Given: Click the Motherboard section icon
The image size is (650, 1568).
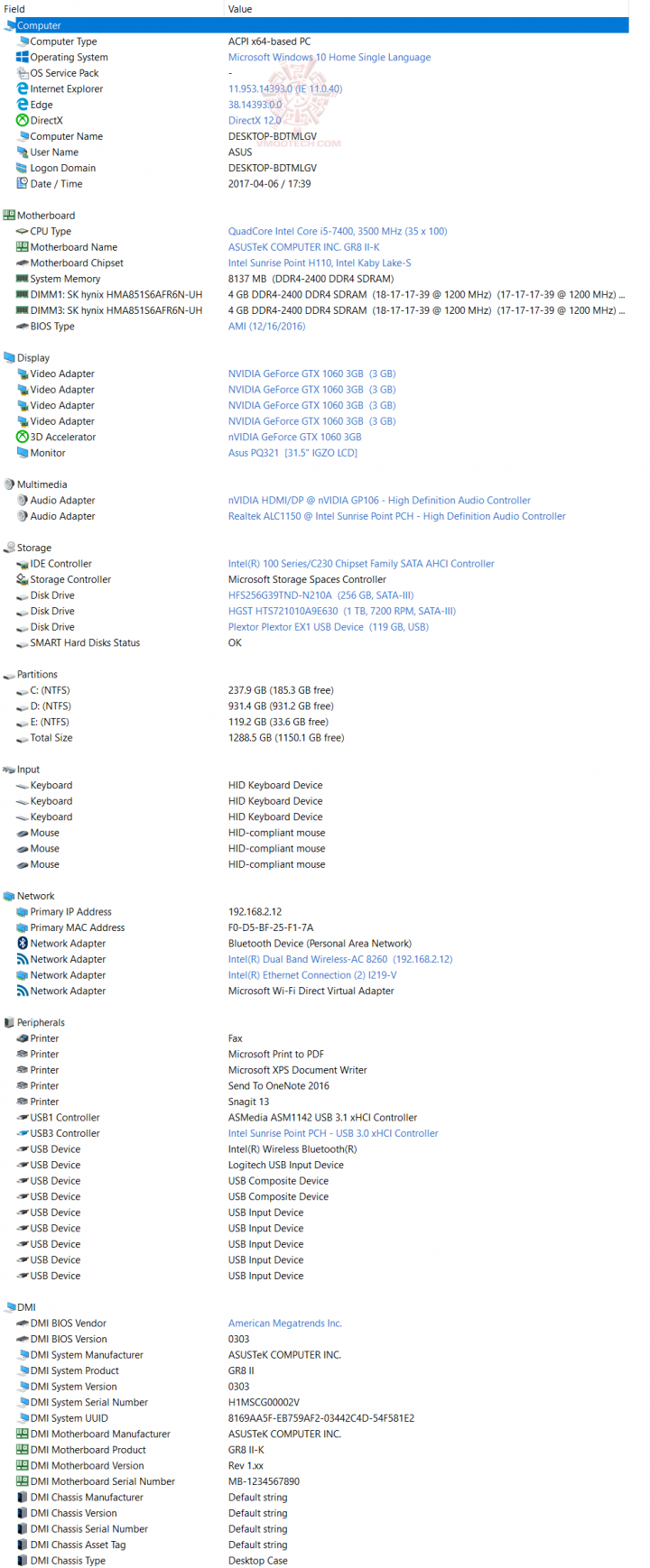Looking at the screenshot, I should [x=9, y=215].
